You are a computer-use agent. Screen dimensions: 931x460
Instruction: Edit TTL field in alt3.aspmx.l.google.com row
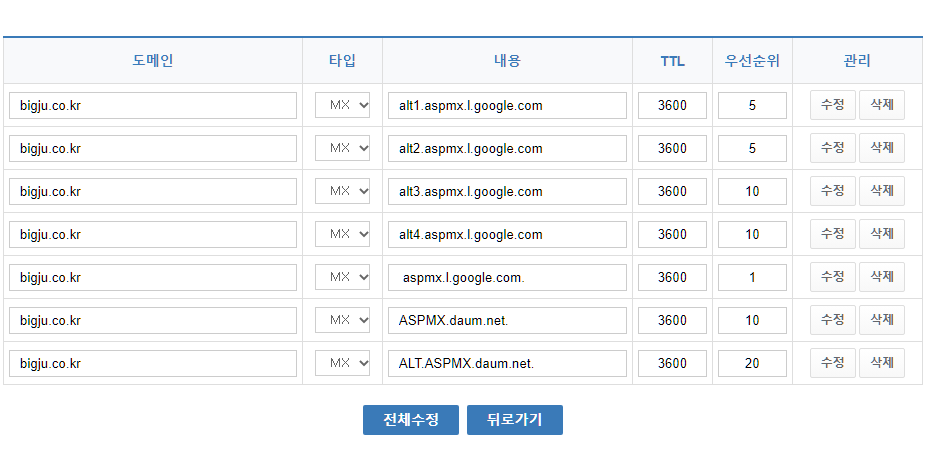673,191
